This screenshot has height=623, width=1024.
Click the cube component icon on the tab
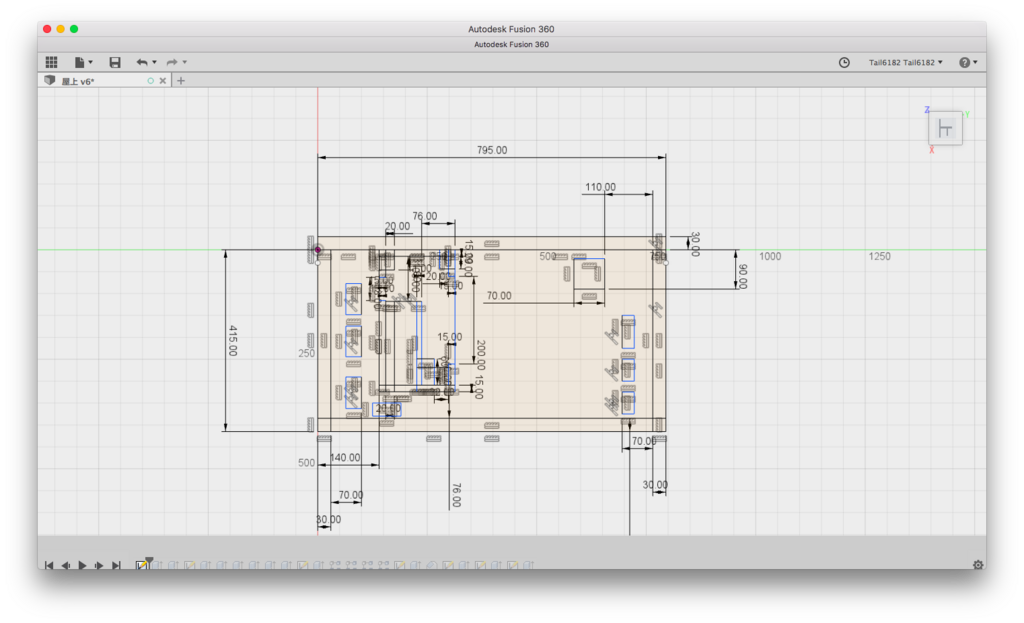pos(50,80)
